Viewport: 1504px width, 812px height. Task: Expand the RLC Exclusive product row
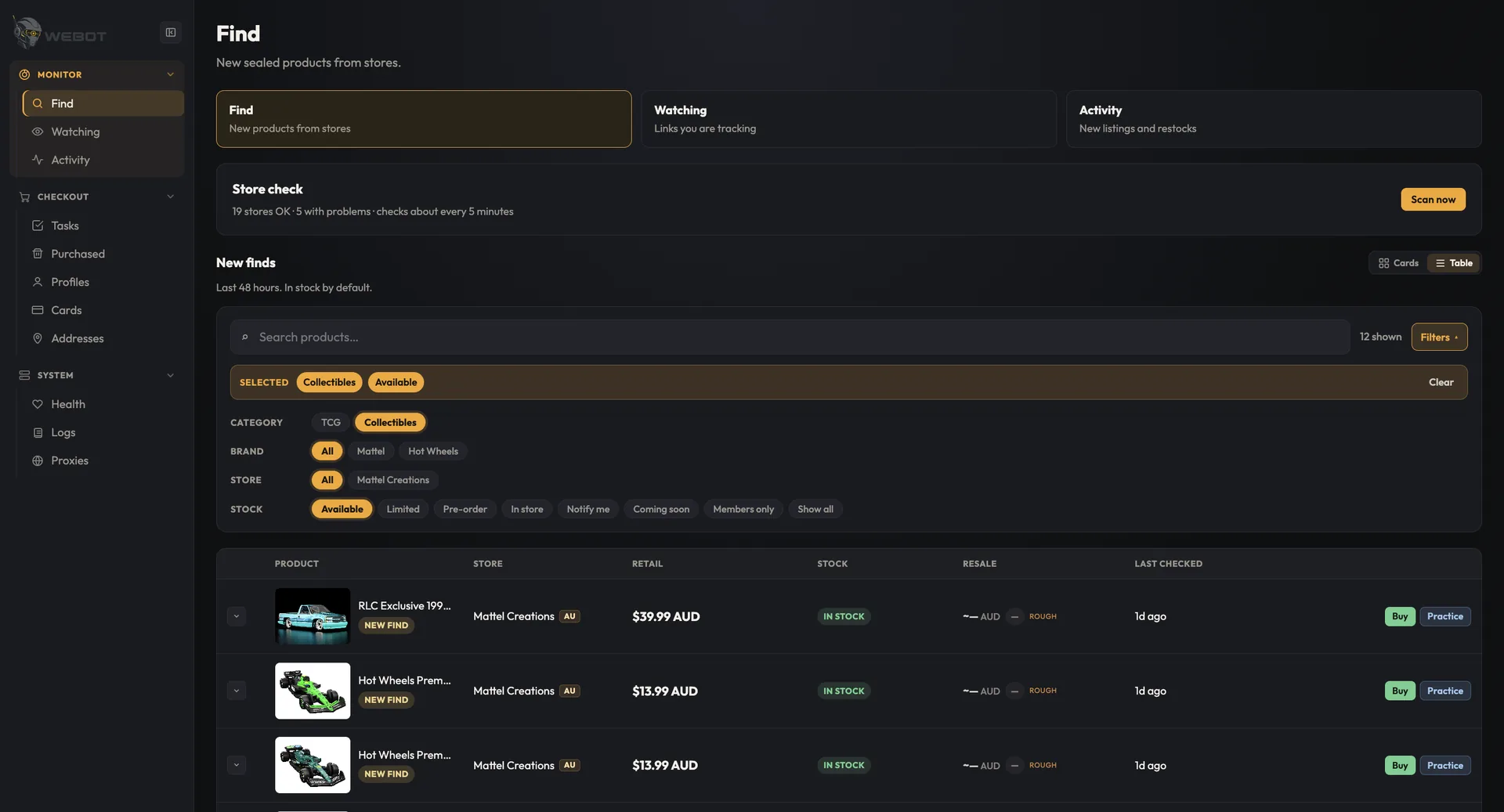coord(237,616)
